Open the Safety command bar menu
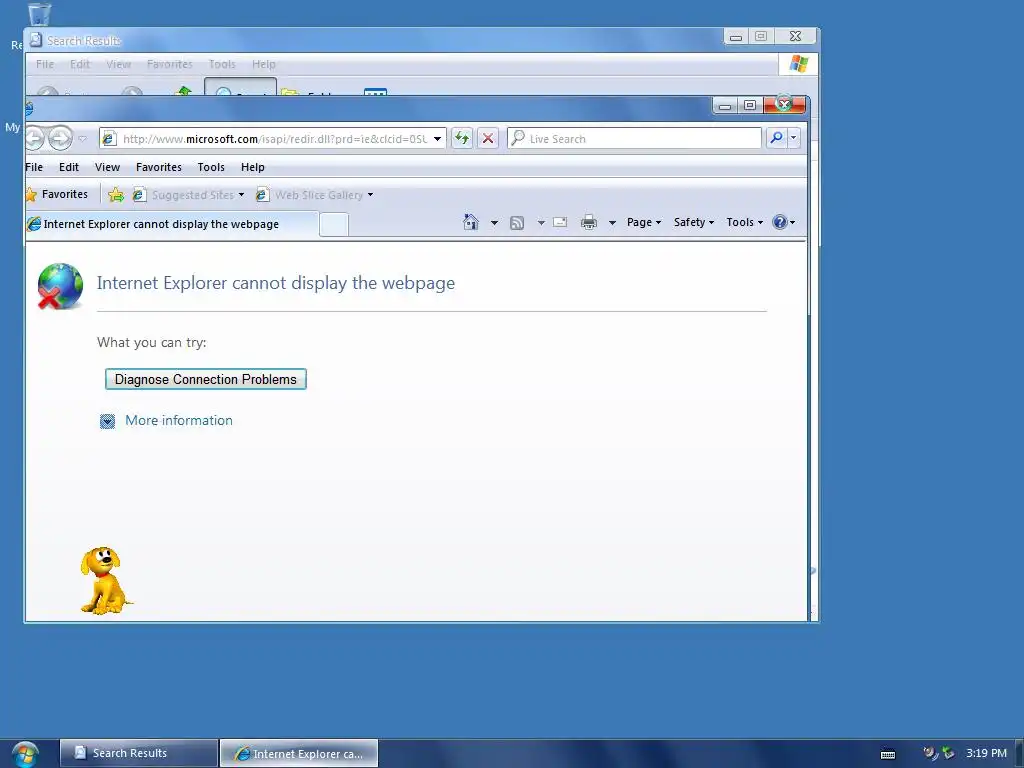 [x=694, y=222]
